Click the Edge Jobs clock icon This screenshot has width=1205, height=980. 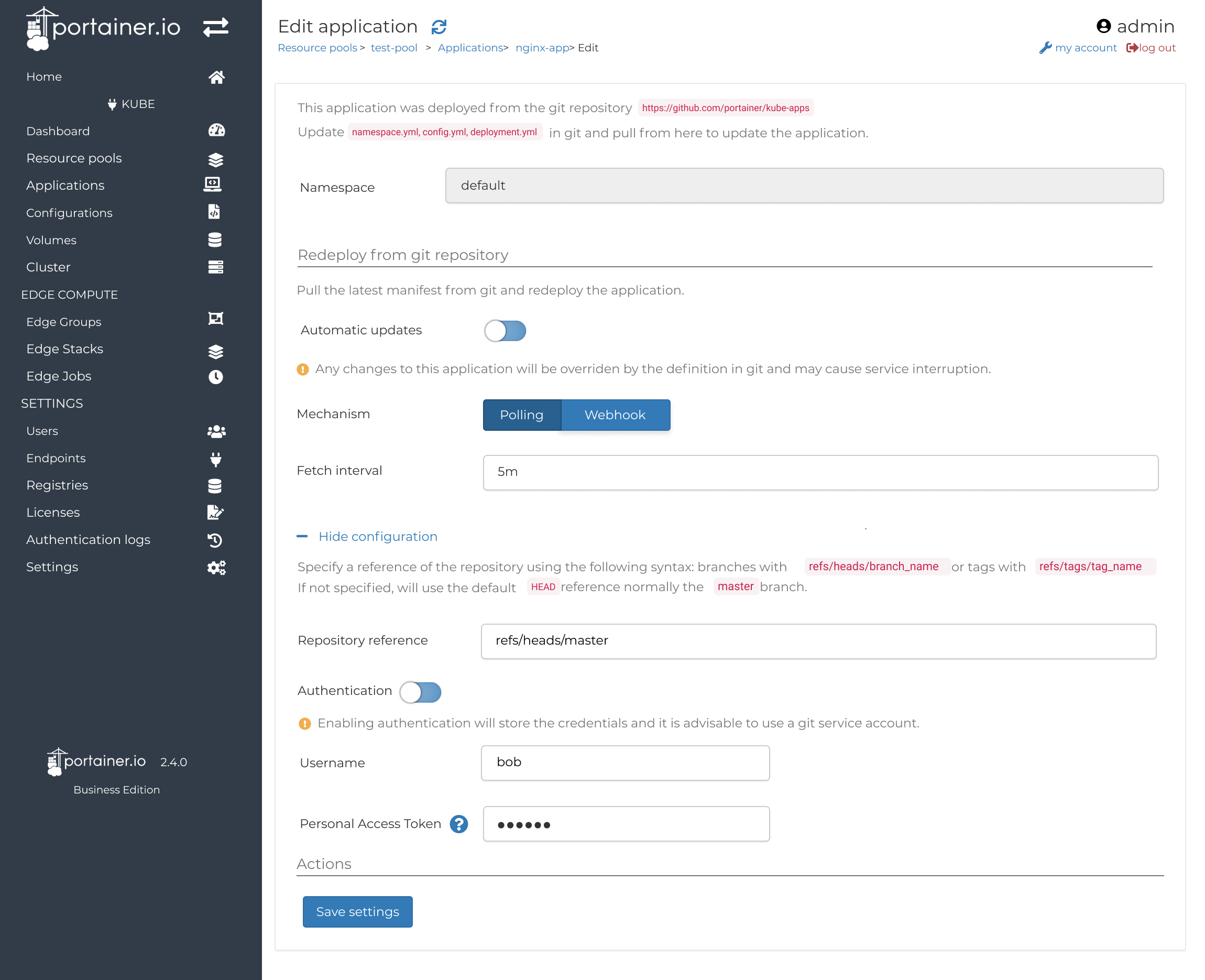pyautogui.click(x=216, y=376)
